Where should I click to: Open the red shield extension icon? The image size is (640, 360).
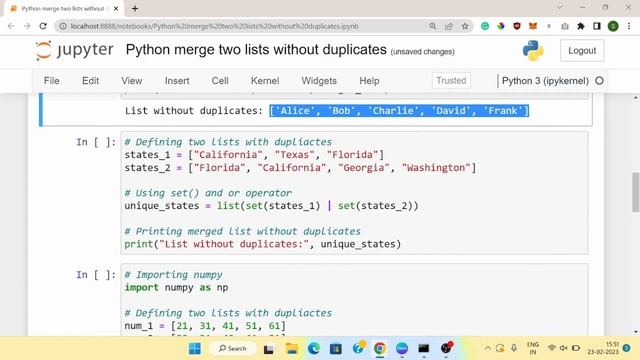(517, 26)
